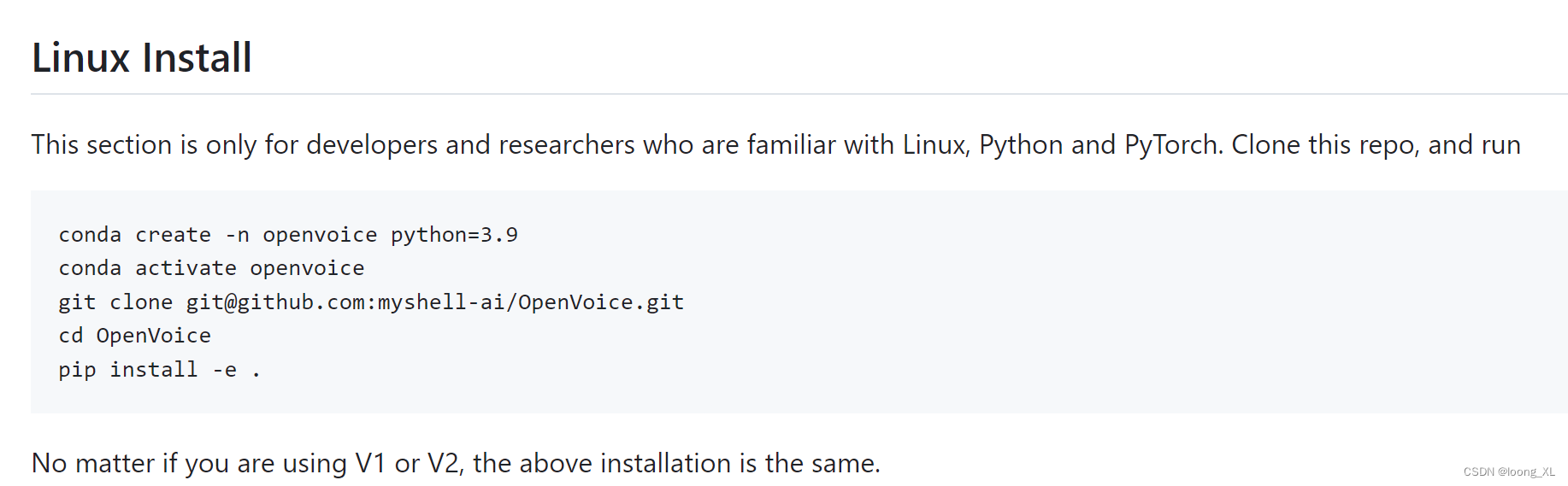Click the "conda activate openvoice" line

point(211,268)
